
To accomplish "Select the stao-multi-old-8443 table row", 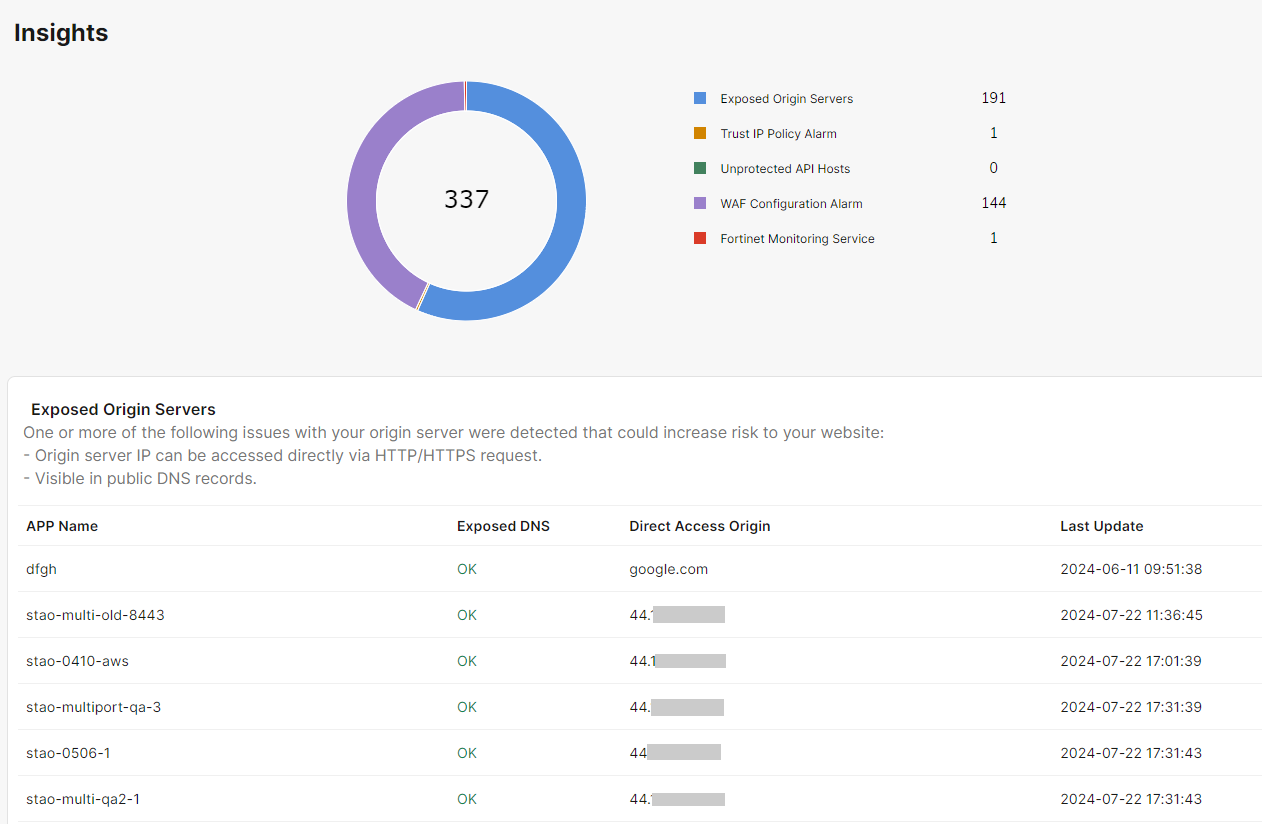I will [x=95, y=615].
